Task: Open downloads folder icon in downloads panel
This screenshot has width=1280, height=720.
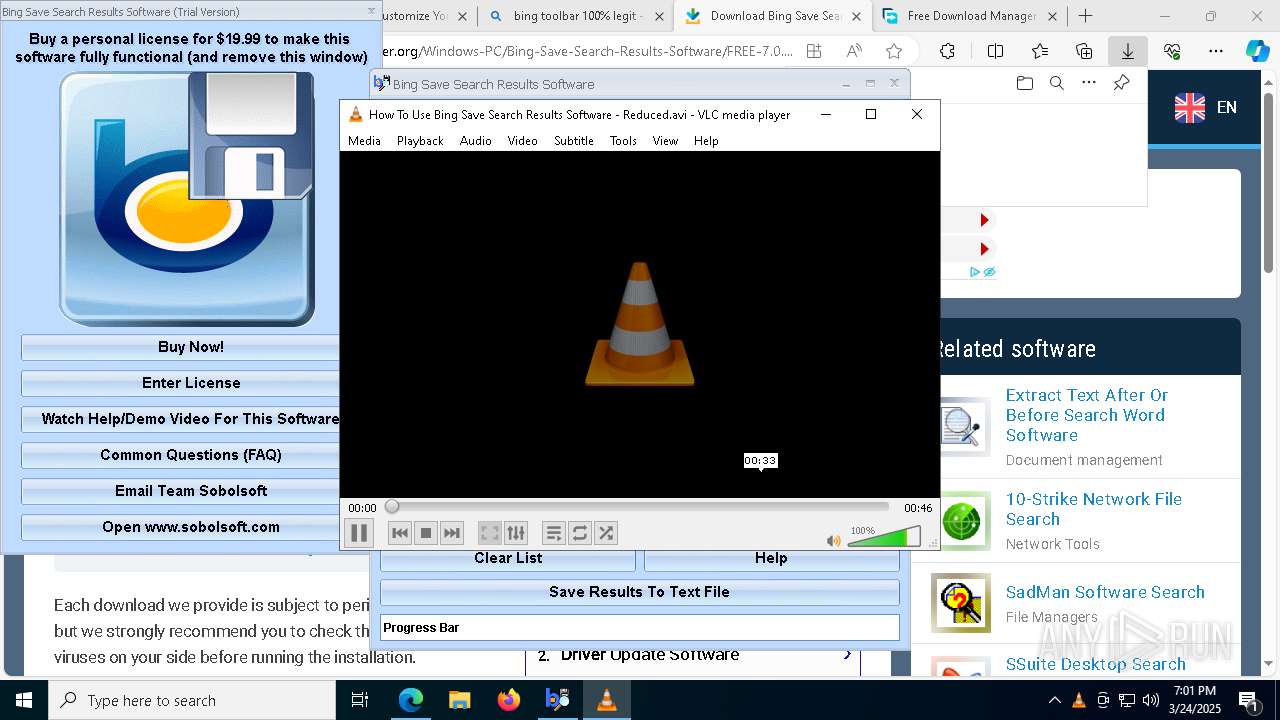Action: coord(1024,84)
